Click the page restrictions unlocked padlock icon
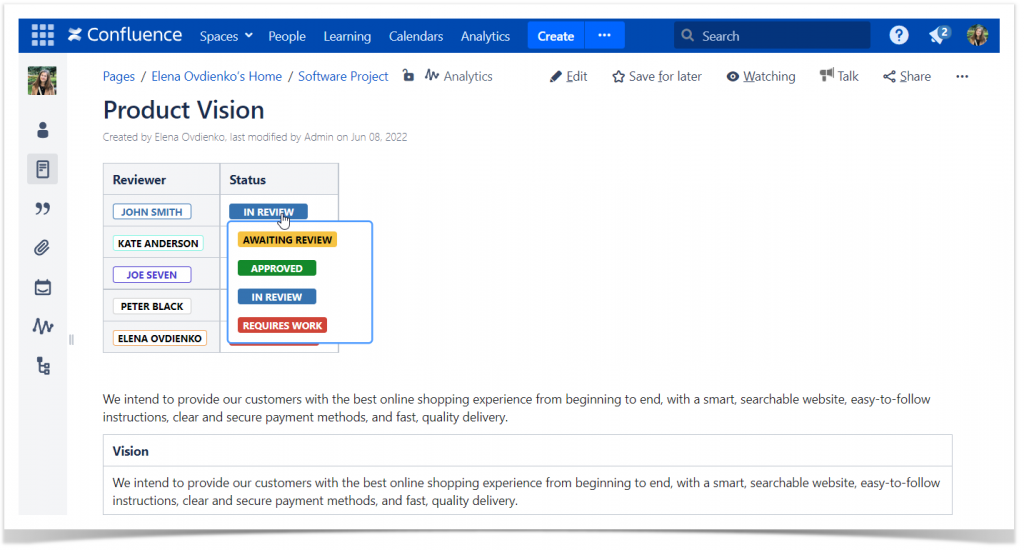The width and height of the screenshot is (1024, 550). click(408, 76)
